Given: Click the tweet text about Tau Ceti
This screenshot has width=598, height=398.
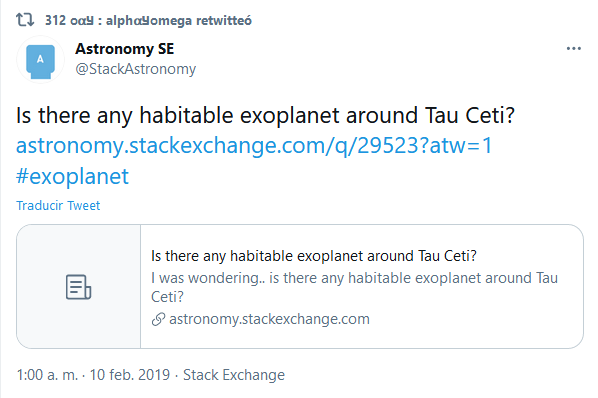Looking at the screenshot, I should click(x=265, y=116).
